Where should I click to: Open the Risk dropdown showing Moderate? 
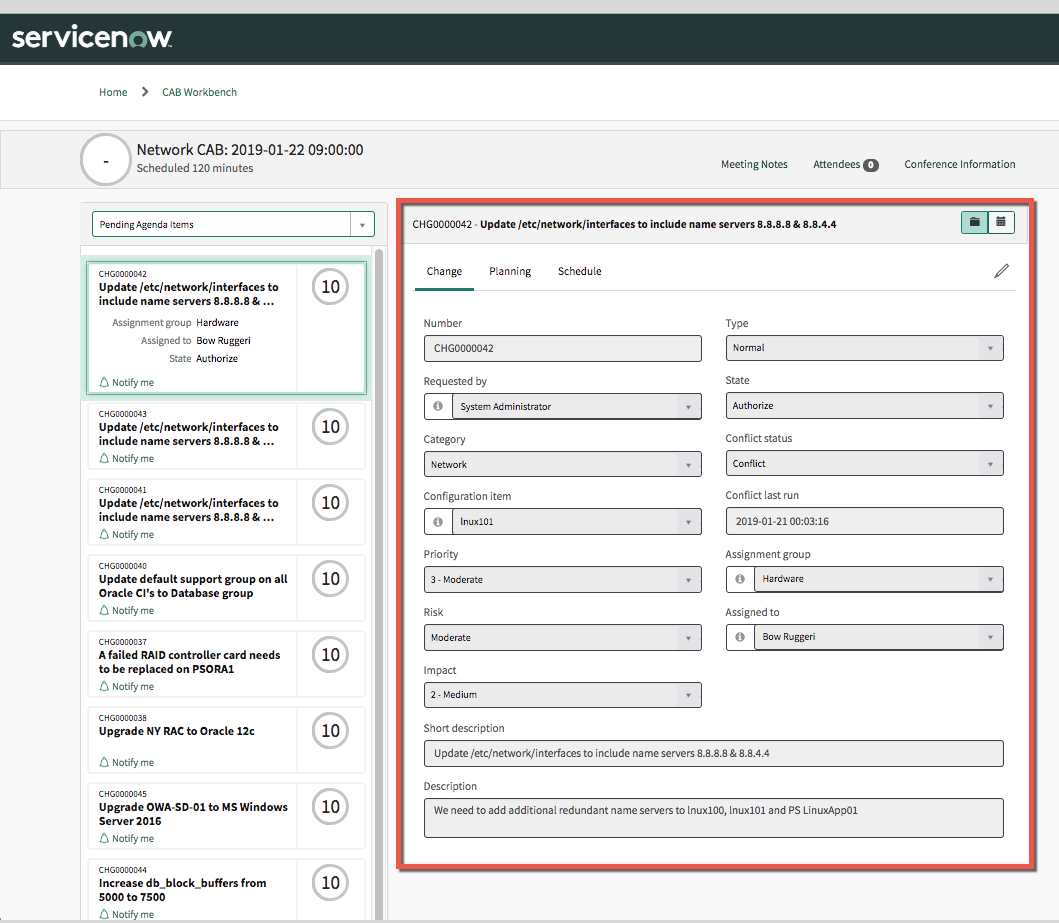tap(563, 637)
